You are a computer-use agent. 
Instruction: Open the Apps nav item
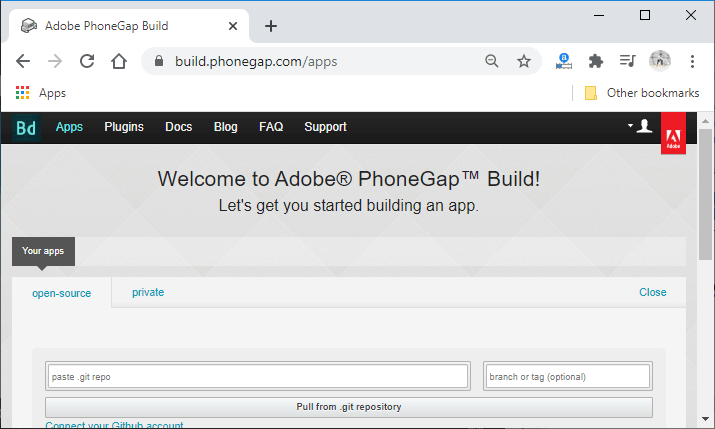pos(69,127)
